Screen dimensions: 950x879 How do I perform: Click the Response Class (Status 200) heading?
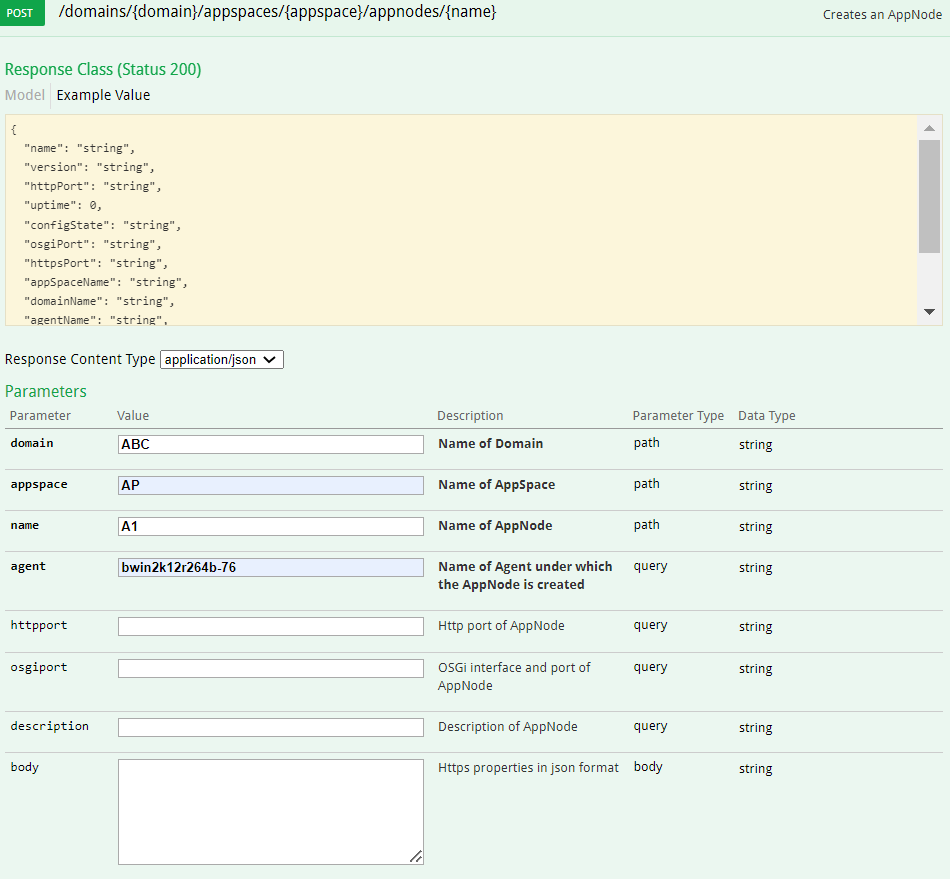[103, 69]
